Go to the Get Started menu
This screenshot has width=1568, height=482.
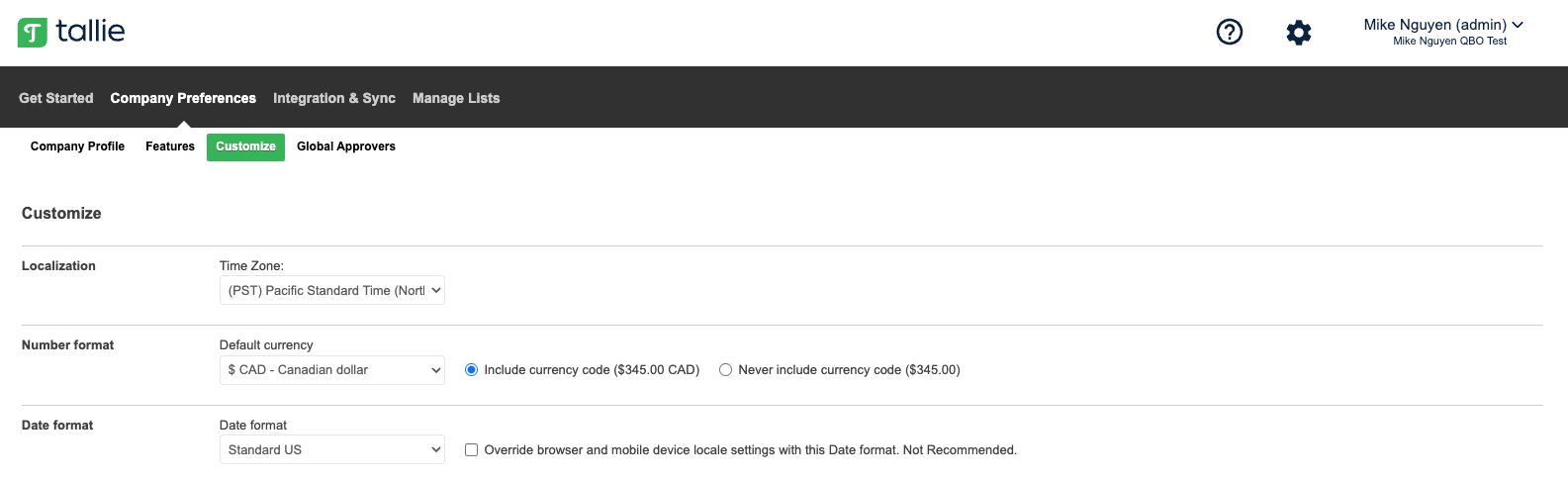(56, 98)
